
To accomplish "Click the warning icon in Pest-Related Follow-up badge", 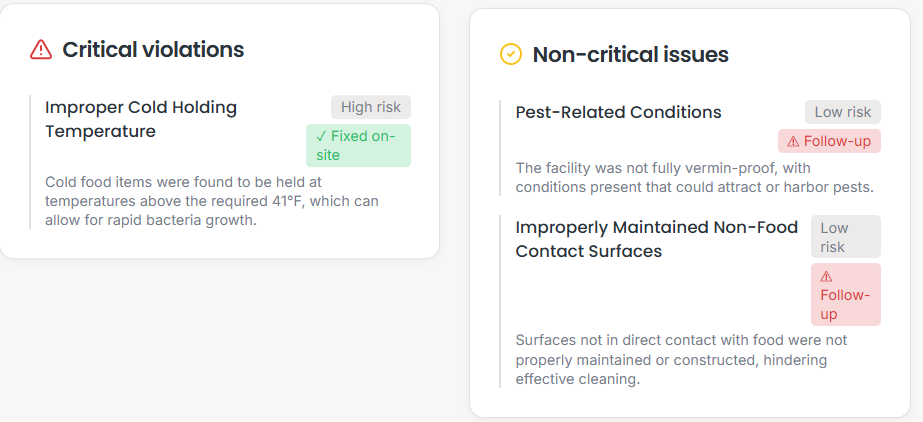I will pos(793,142).
